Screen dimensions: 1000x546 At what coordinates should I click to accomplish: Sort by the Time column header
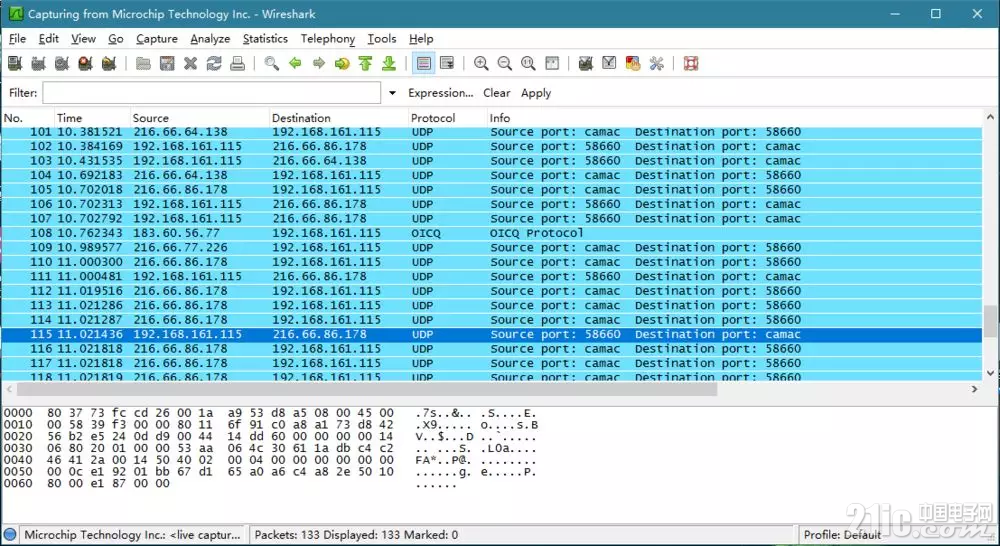92,118
